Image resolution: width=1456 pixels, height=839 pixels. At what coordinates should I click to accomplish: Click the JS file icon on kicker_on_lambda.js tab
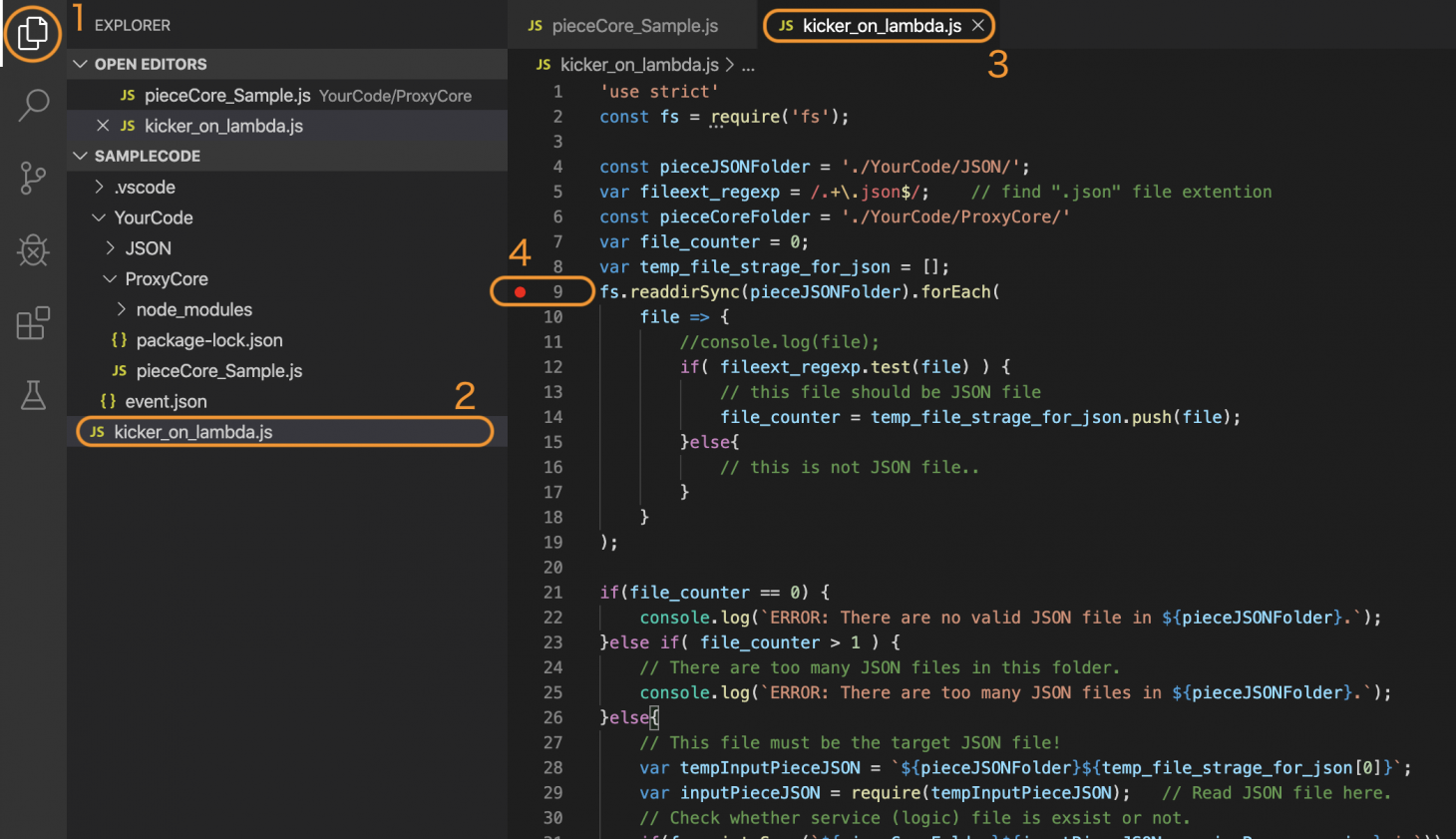786,26
